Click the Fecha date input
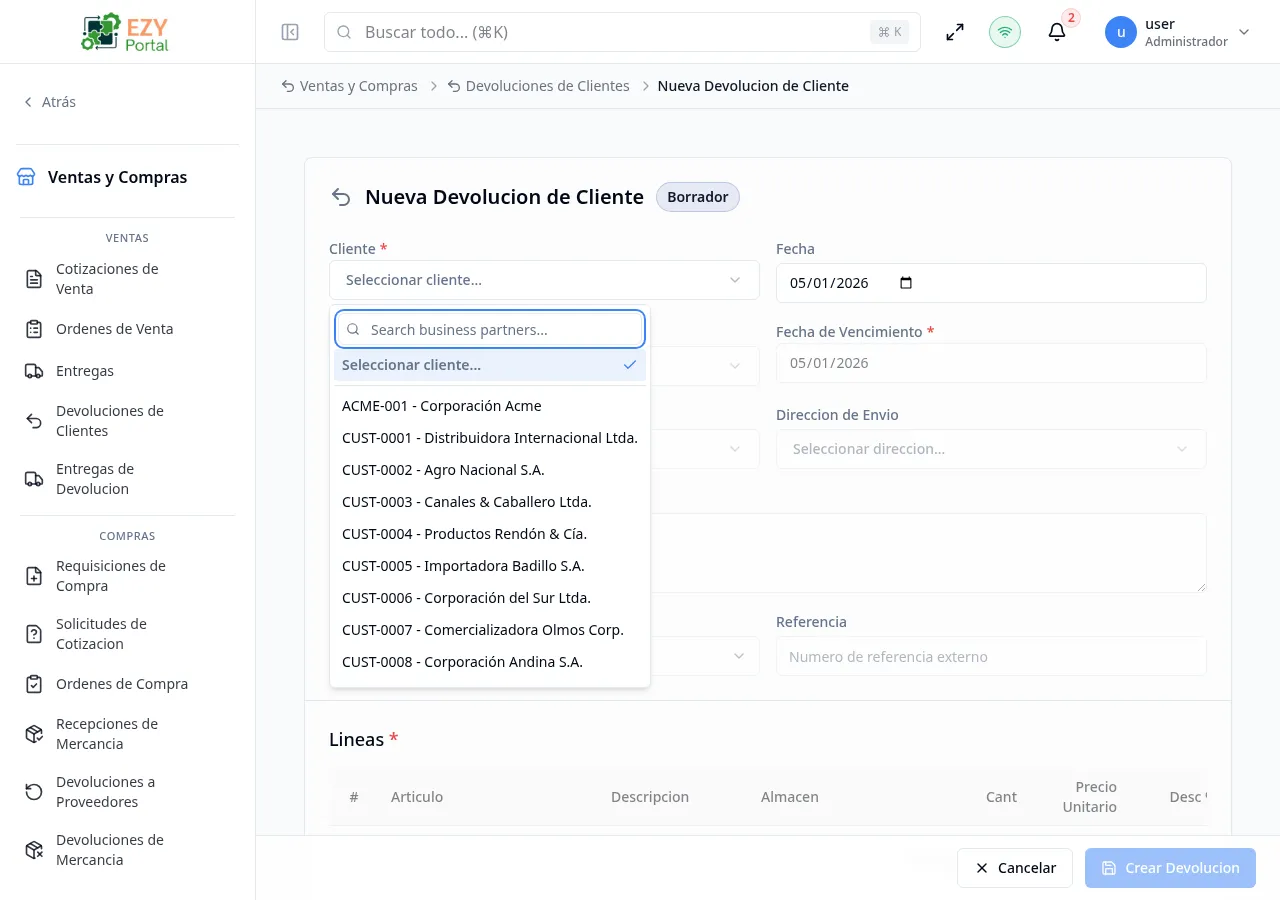 pos(991,283)
